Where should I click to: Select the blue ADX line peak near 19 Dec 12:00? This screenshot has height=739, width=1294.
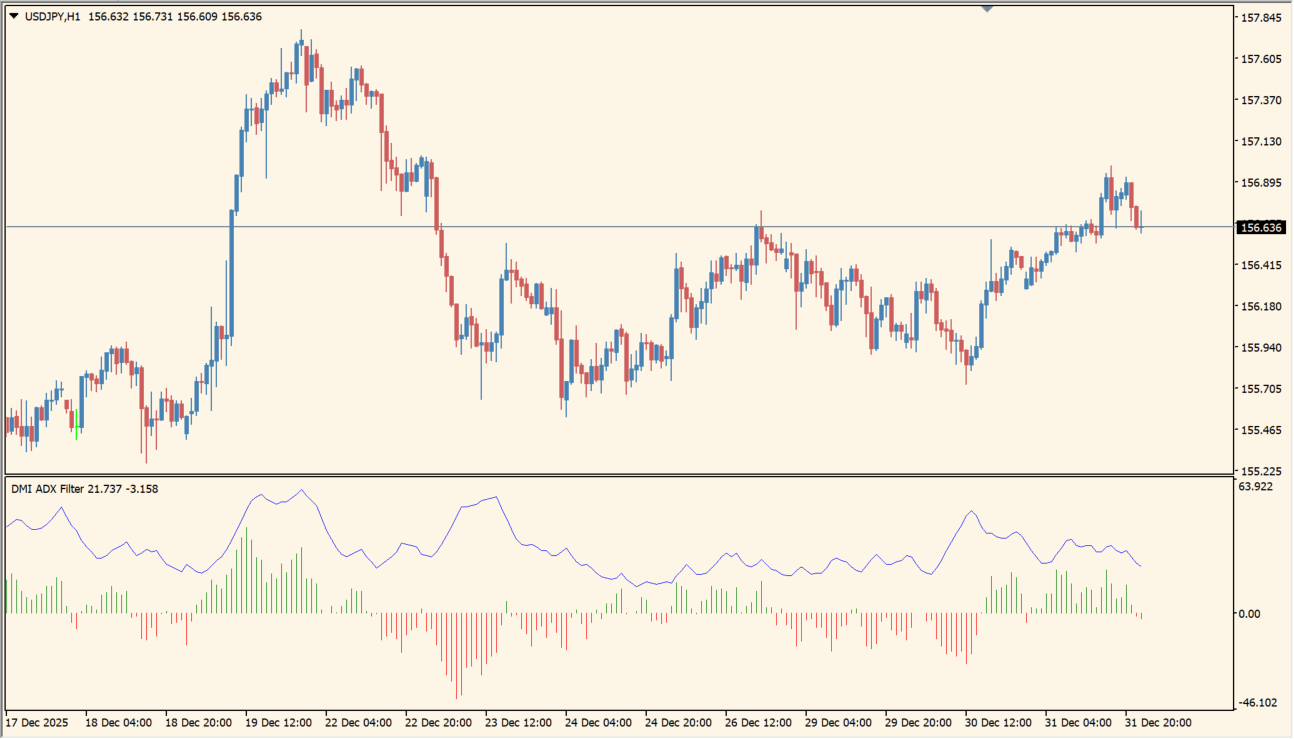point(302,490)
